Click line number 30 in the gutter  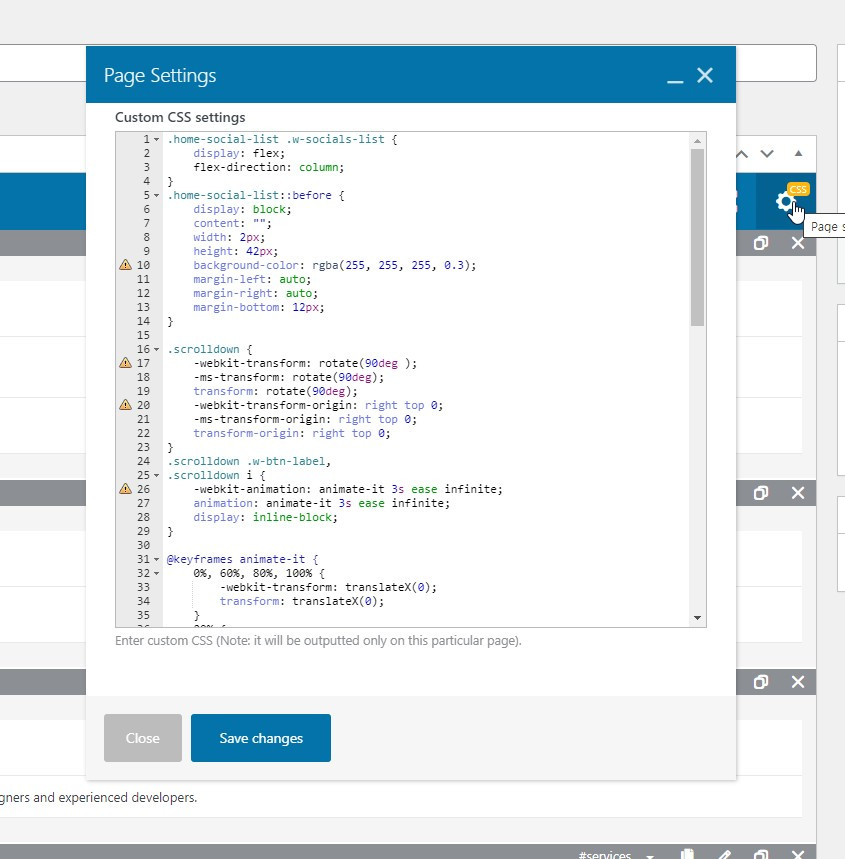pos(143,545)
